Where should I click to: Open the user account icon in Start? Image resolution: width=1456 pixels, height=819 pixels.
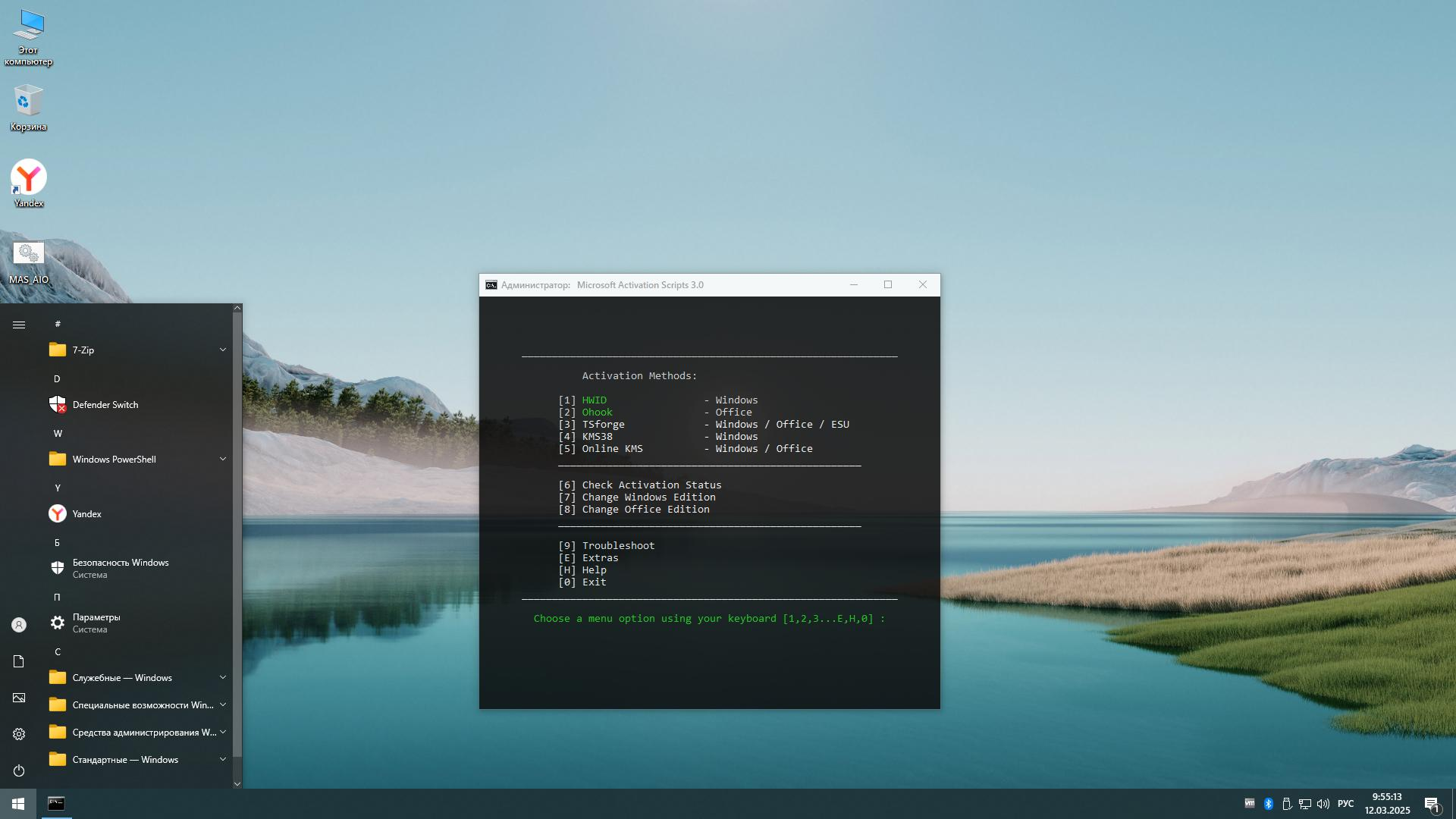pyautogui.click(x=19, y=625)
